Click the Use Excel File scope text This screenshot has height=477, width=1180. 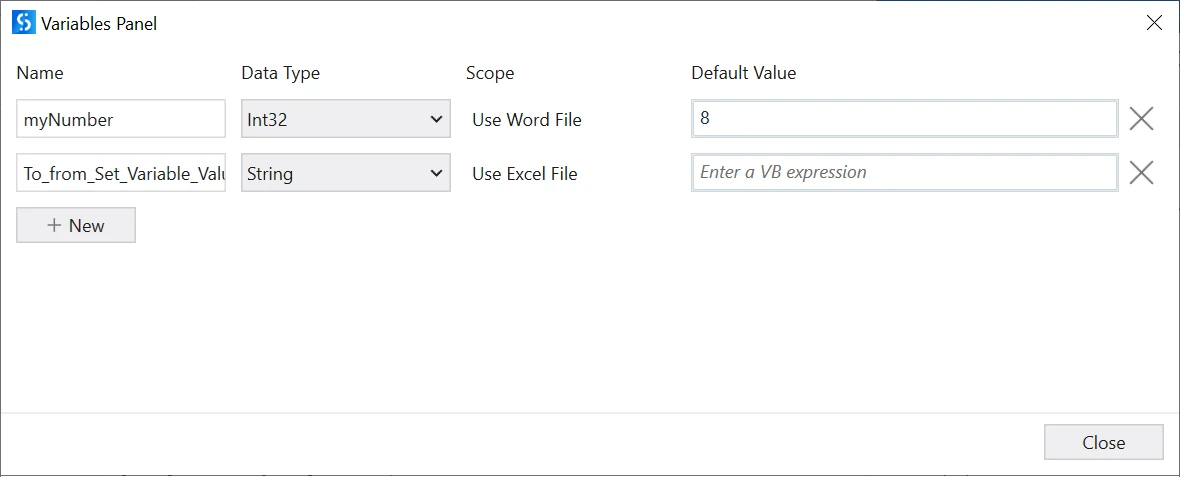(525, 174)
